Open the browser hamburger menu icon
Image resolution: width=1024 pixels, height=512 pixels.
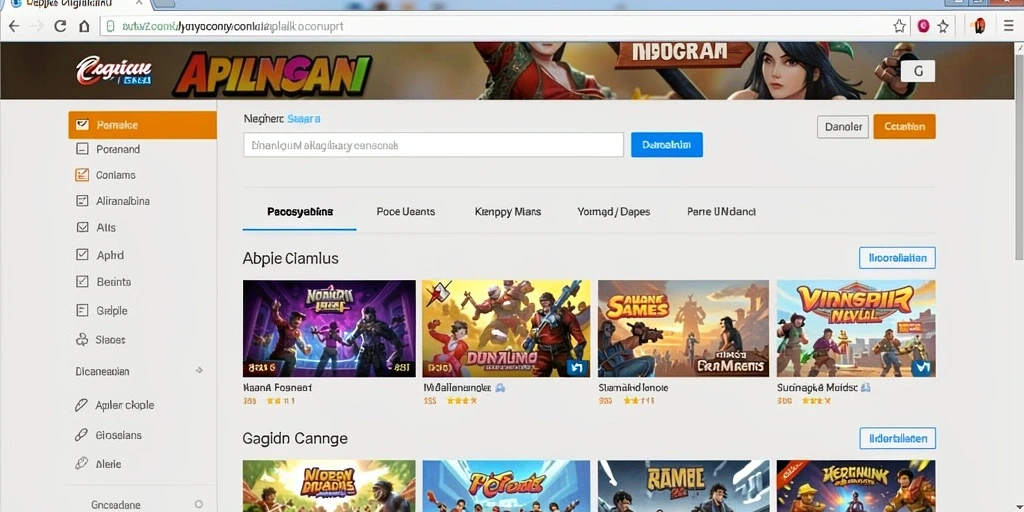[1009, 26]
